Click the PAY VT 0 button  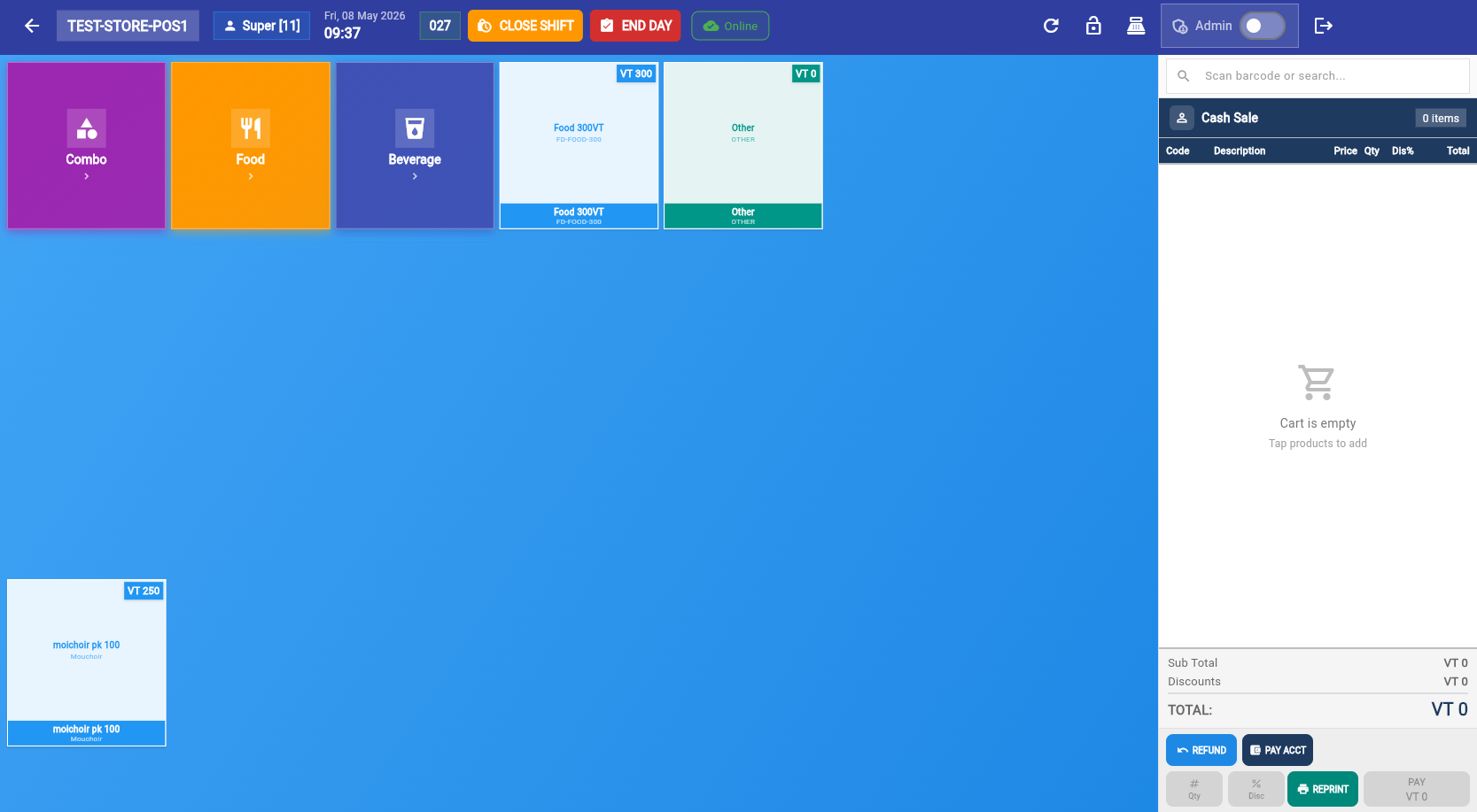point(1417,789)
